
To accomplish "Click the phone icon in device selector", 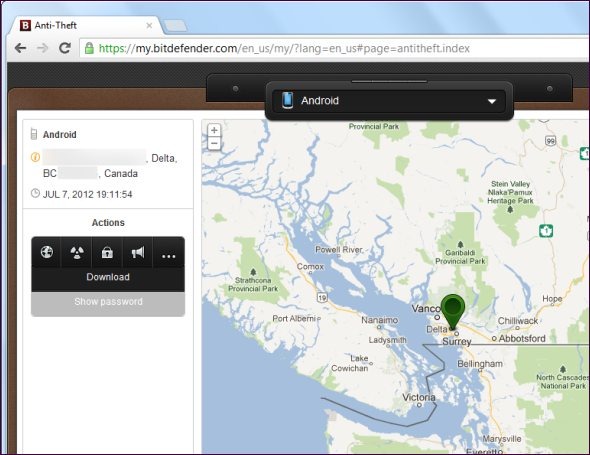I will (x=287, y=100).
